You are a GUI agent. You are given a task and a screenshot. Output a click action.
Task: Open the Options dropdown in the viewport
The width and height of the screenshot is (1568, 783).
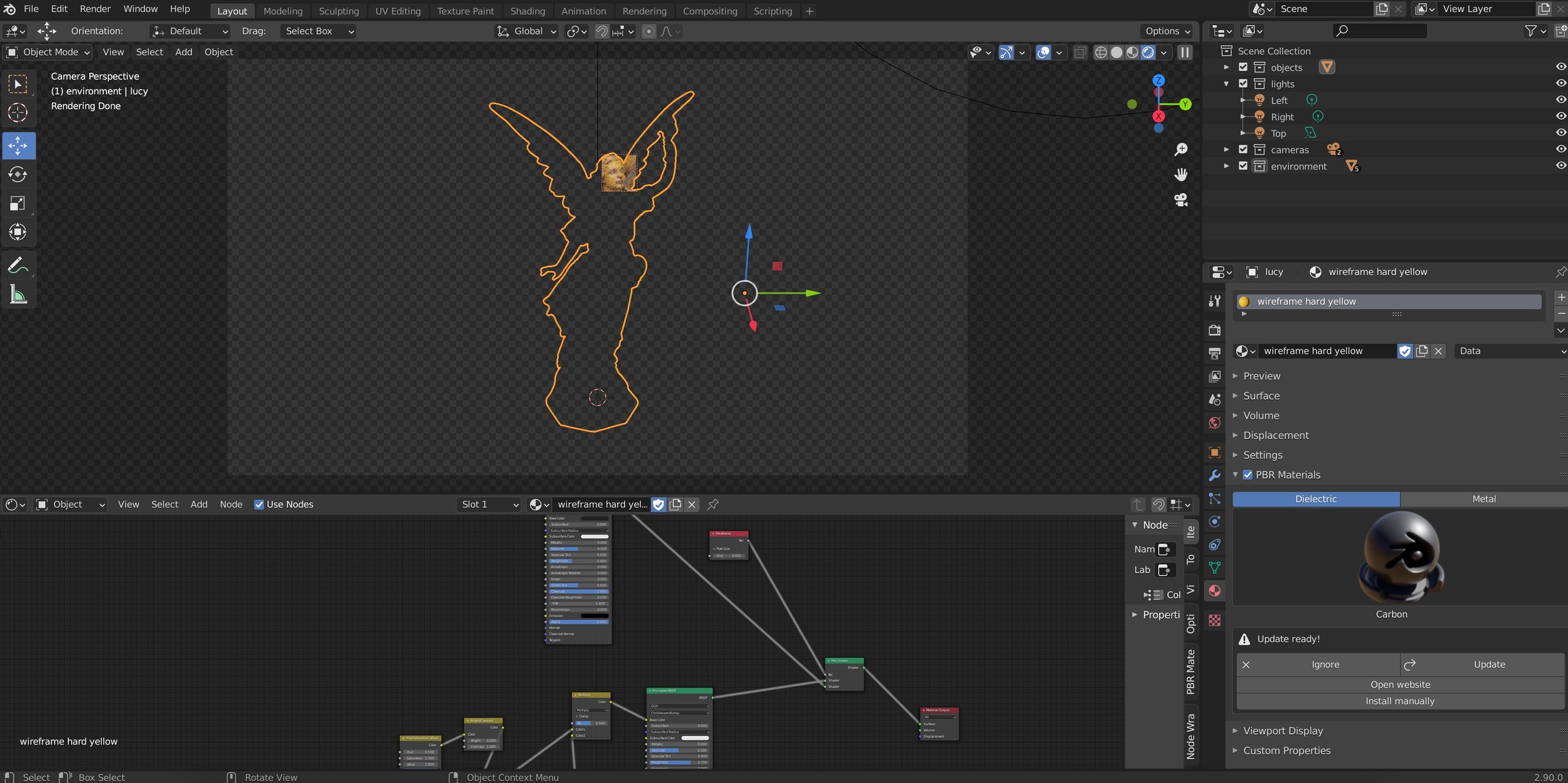(x=1167, y=31)
